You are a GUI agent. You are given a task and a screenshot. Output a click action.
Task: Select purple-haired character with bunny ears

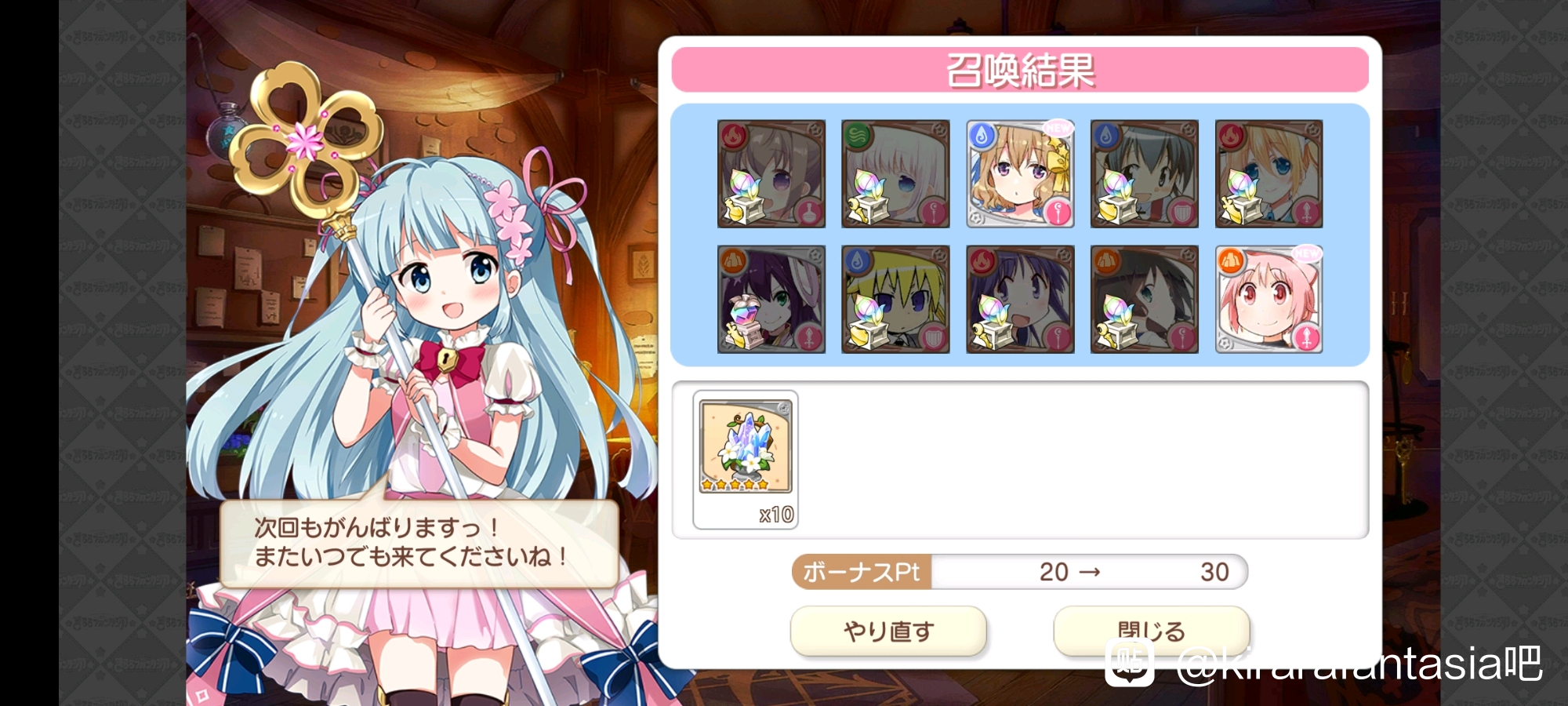[771, 299]
